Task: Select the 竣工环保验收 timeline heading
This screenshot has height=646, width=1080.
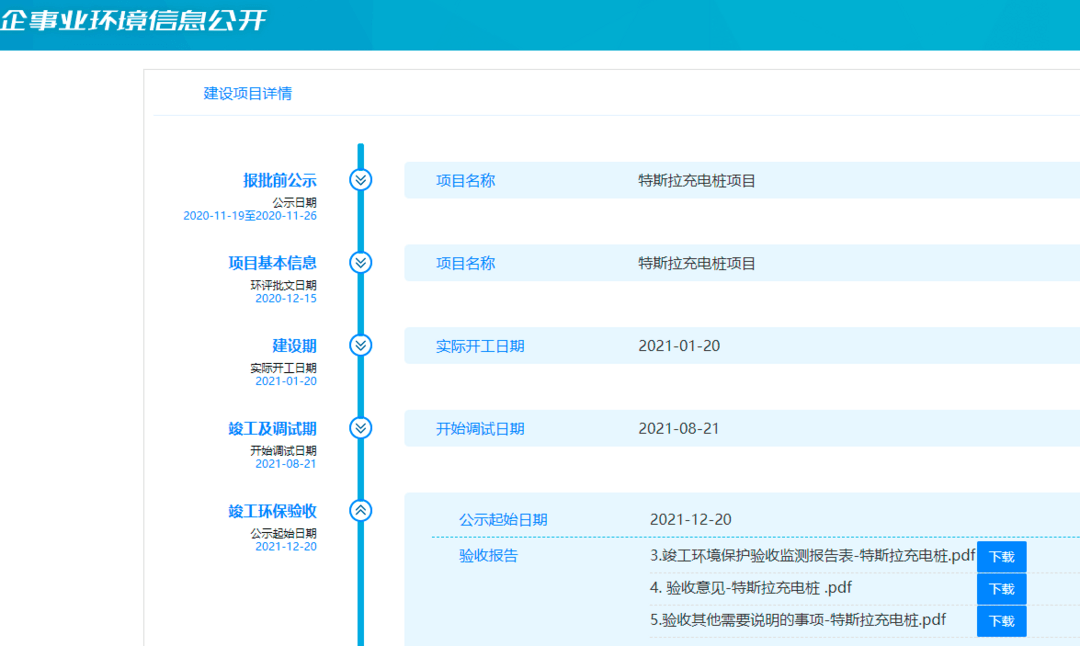Action: pos(272,511)
